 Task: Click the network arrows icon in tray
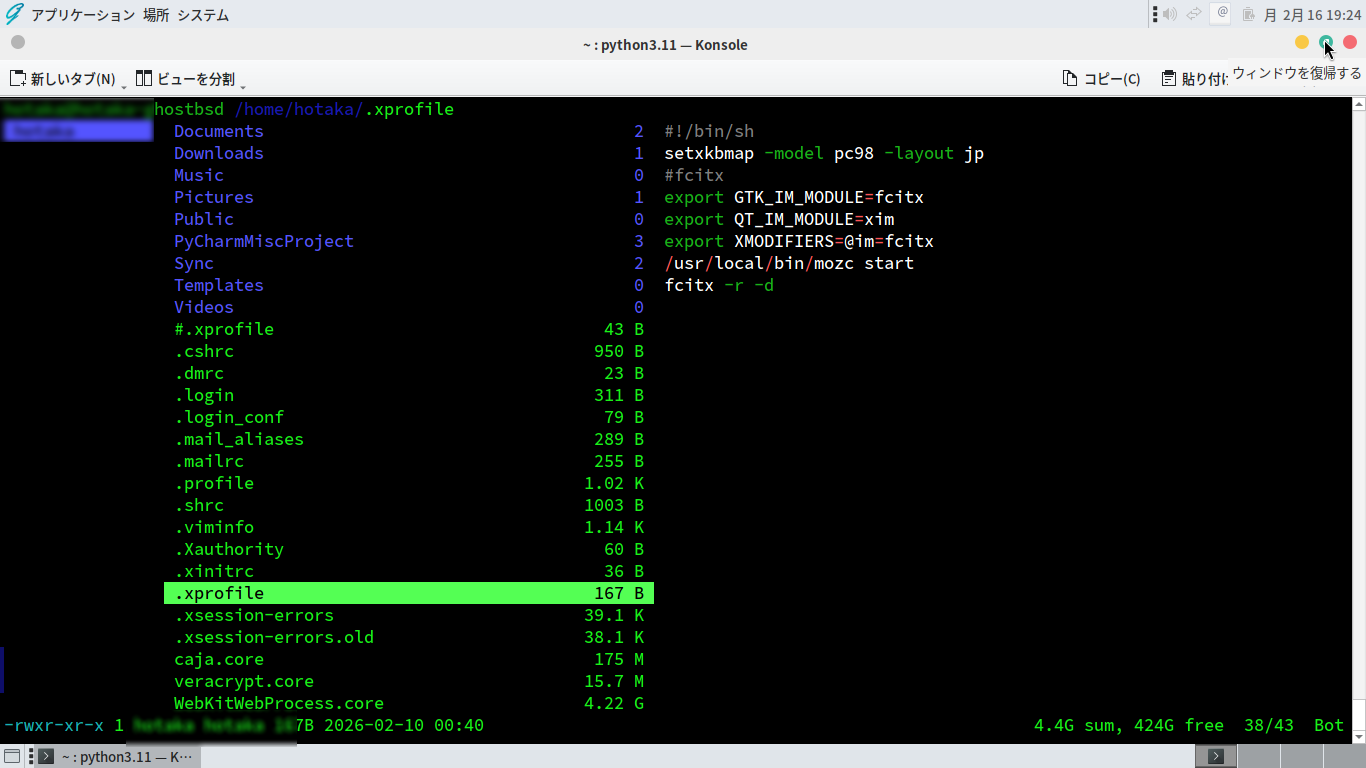1194,14
